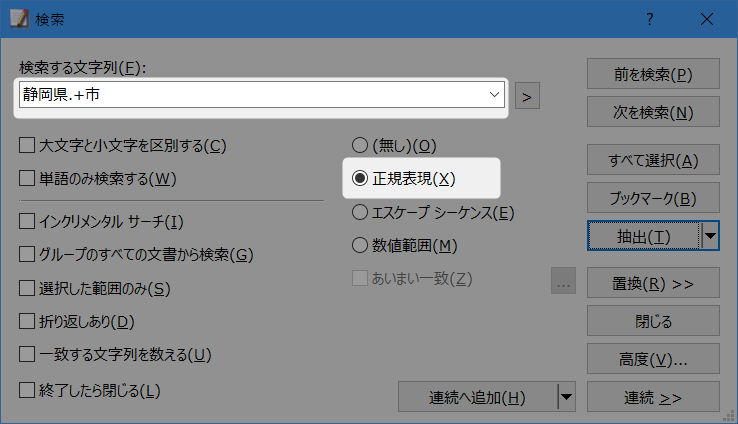Click 次を検索(N) button
Image resolution: width=738 pixels, height=424 pixels.
[x=653, y=112]
